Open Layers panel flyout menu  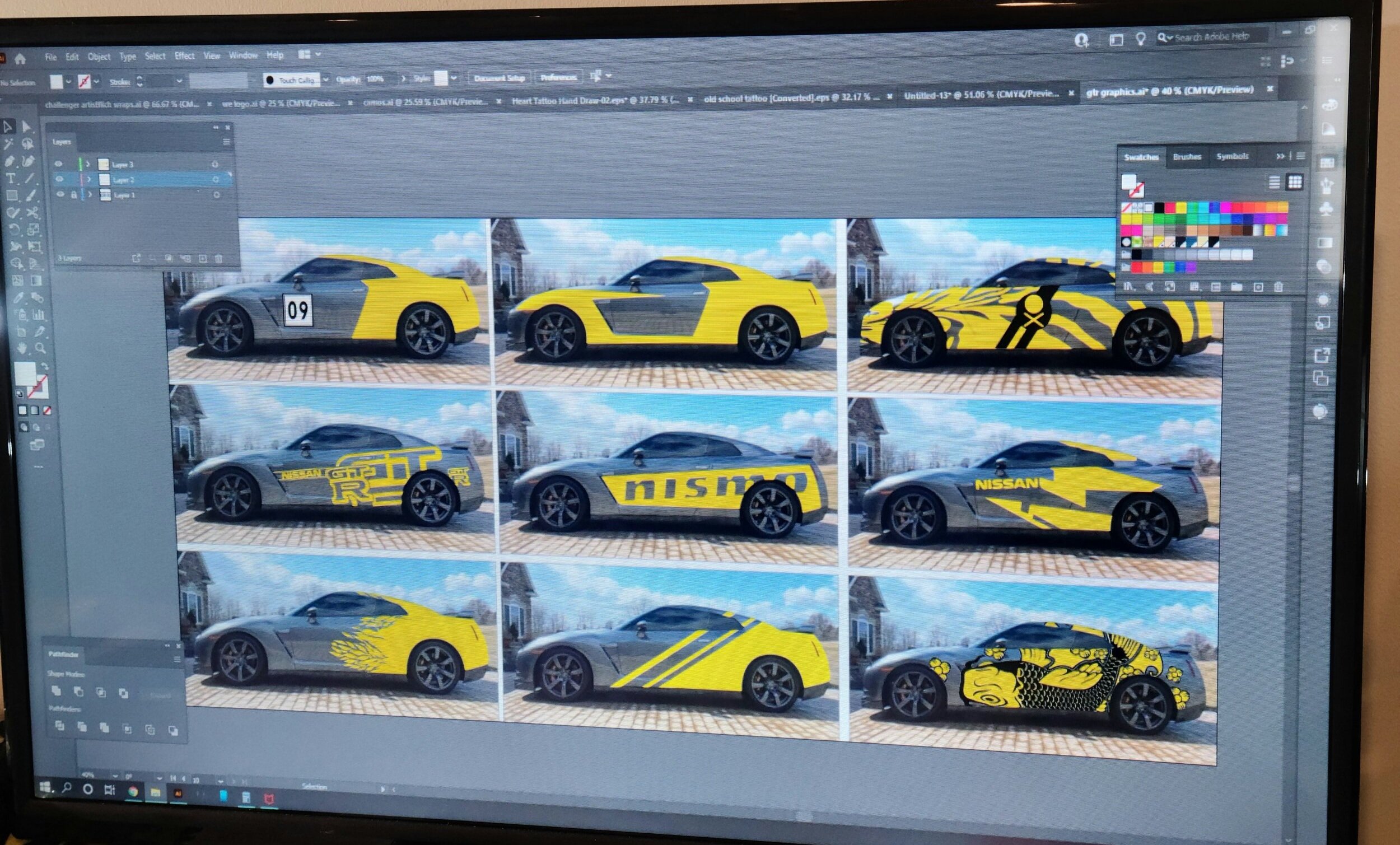(x=226, y=142)
